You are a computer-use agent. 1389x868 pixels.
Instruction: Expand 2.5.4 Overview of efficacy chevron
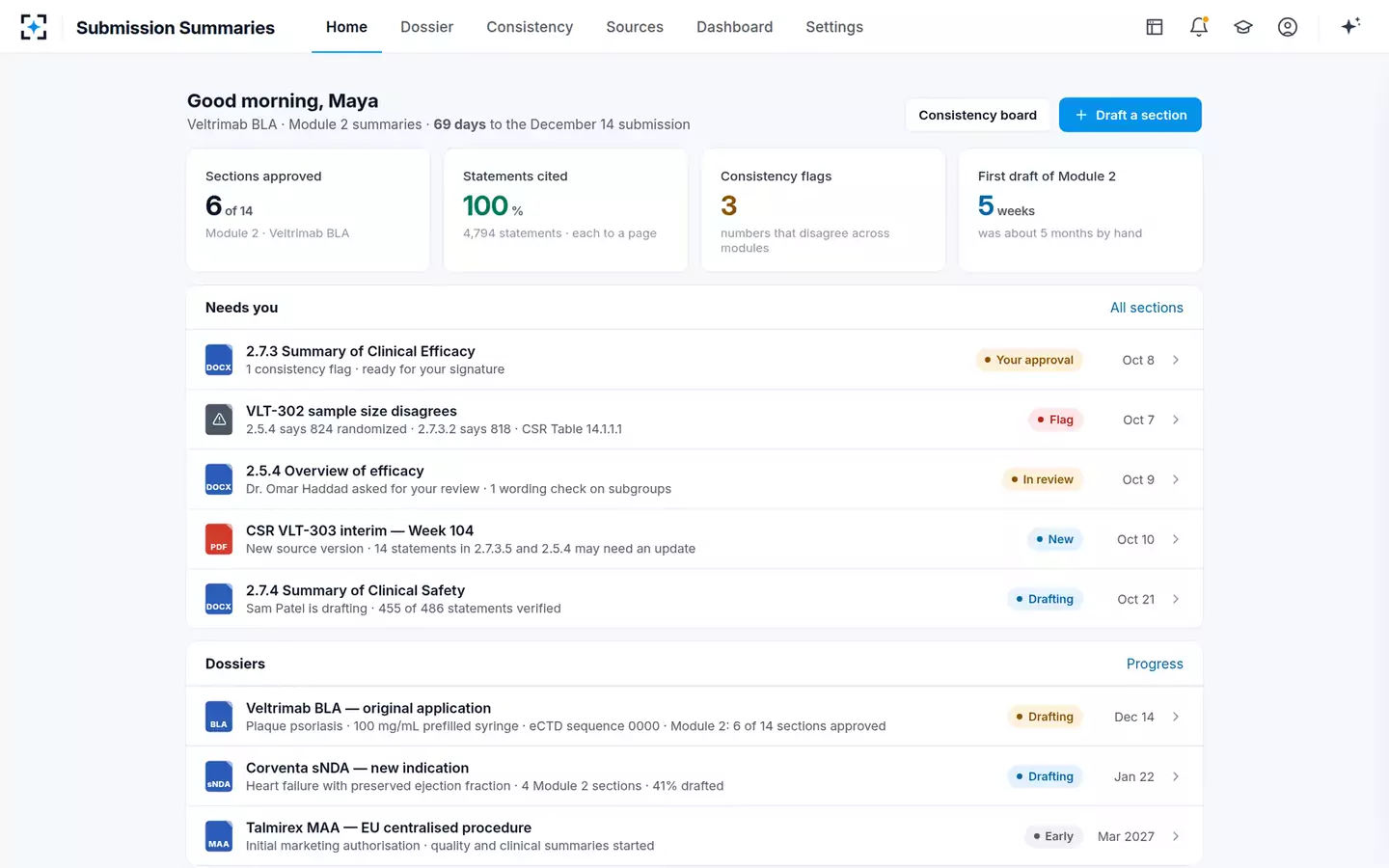click(1176, 479)
